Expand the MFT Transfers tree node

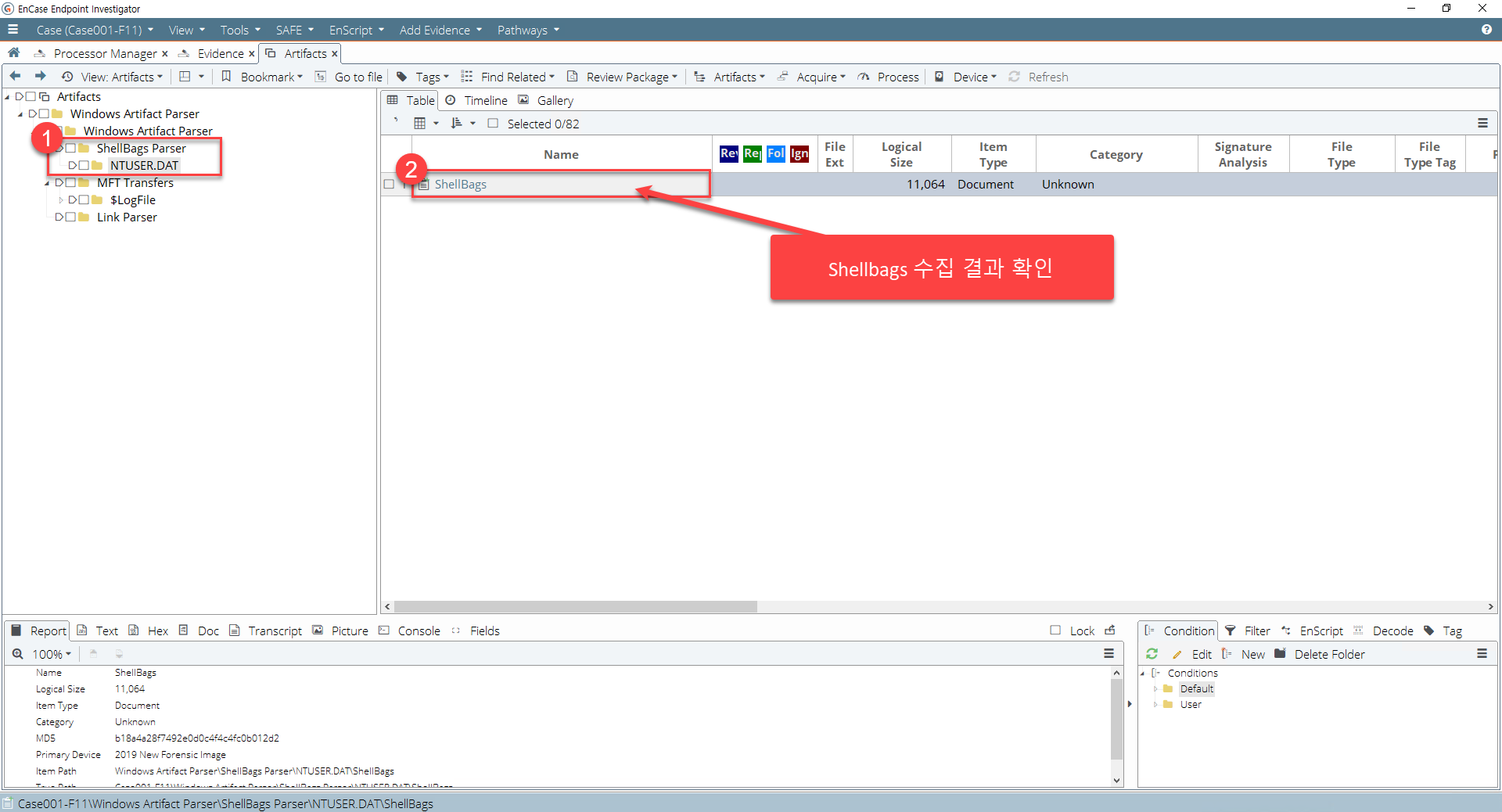tap(47, 183)
